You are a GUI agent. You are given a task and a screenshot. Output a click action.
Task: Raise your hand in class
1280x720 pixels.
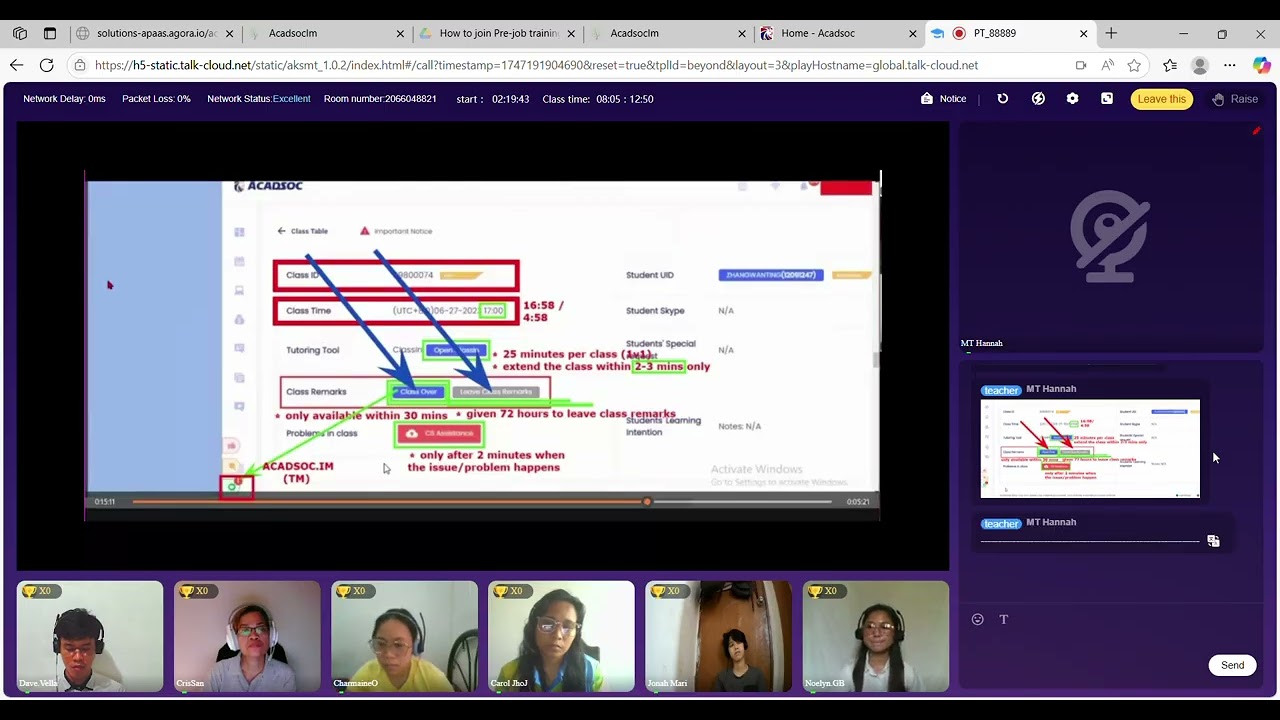(1235, 99)
